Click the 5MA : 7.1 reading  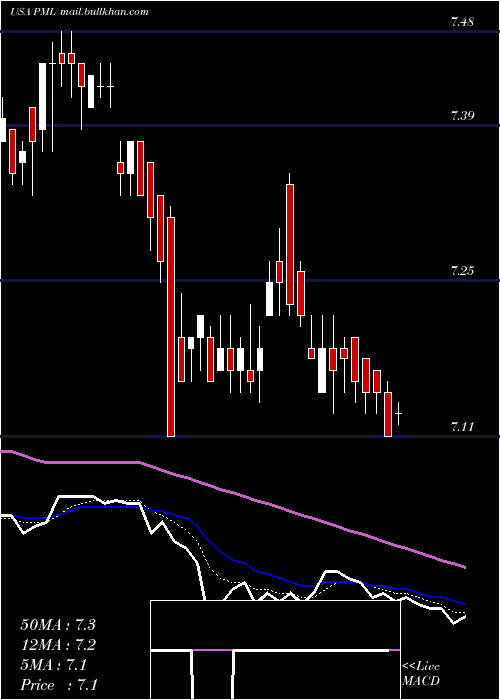pos(54,665)
